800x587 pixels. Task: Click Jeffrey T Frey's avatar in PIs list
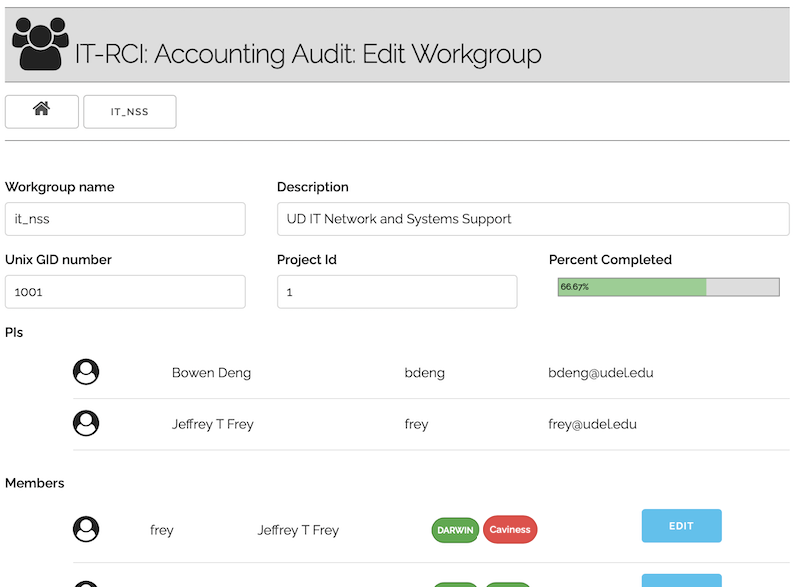tap(87, 423)
